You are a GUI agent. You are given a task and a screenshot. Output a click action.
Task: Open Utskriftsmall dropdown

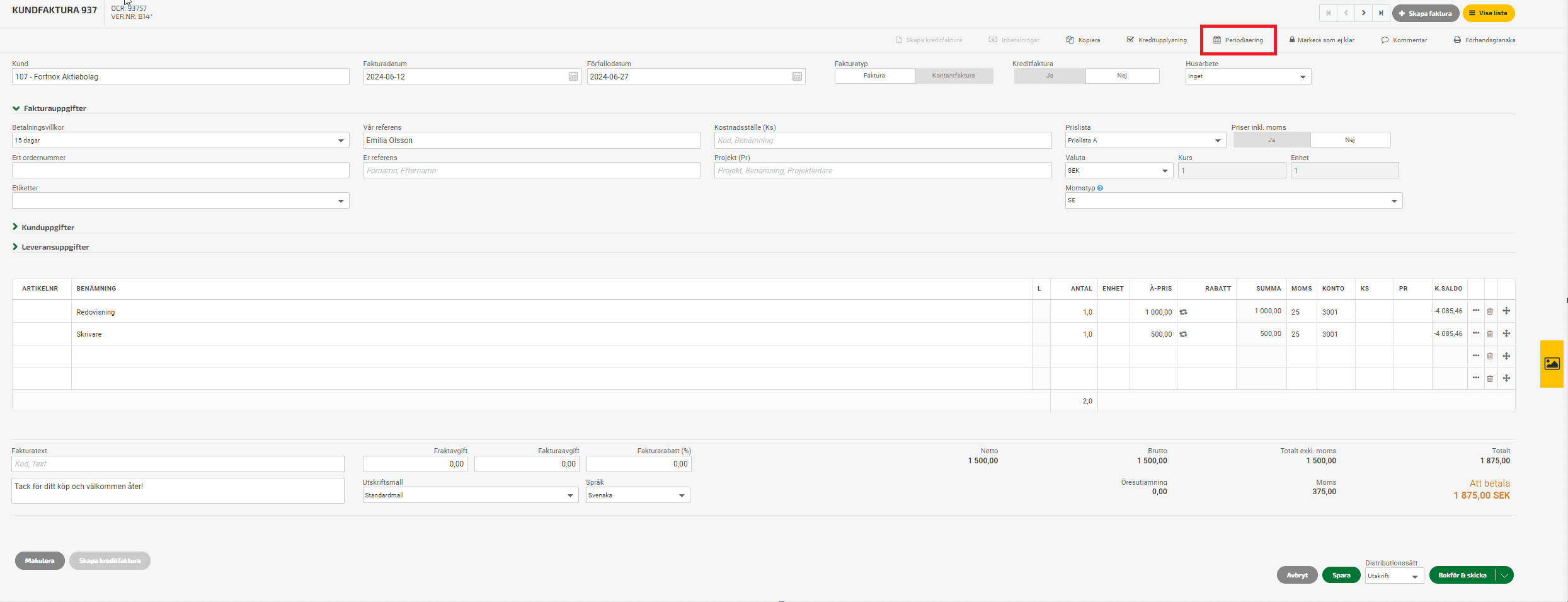tap(471, 495)
